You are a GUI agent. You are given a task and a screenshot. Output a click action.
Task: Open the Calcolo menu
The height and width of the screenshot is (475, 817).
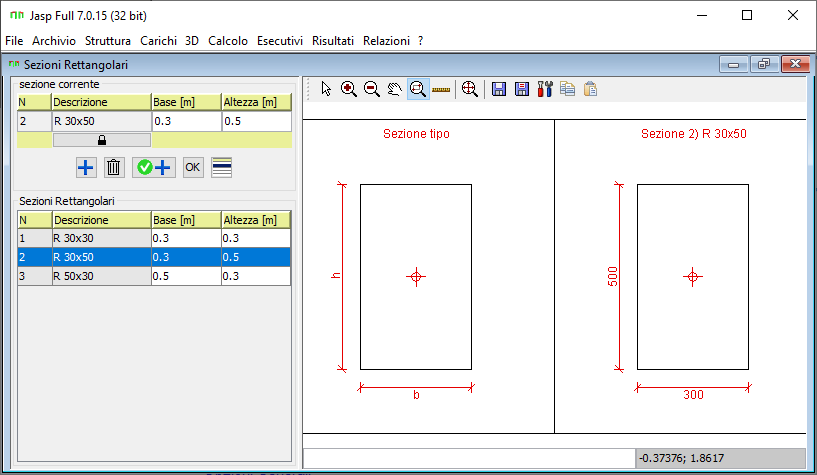pyautogui.click(x=228, y=41)
